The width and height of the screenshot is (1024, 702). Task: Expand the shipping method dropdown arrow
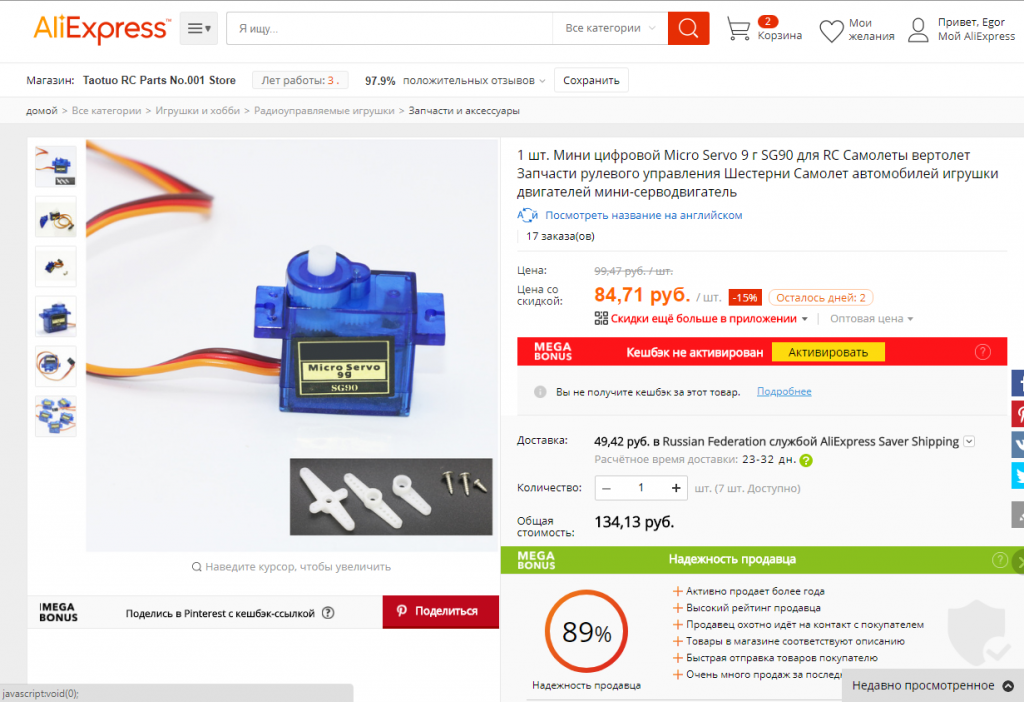(x=969, y=441)
